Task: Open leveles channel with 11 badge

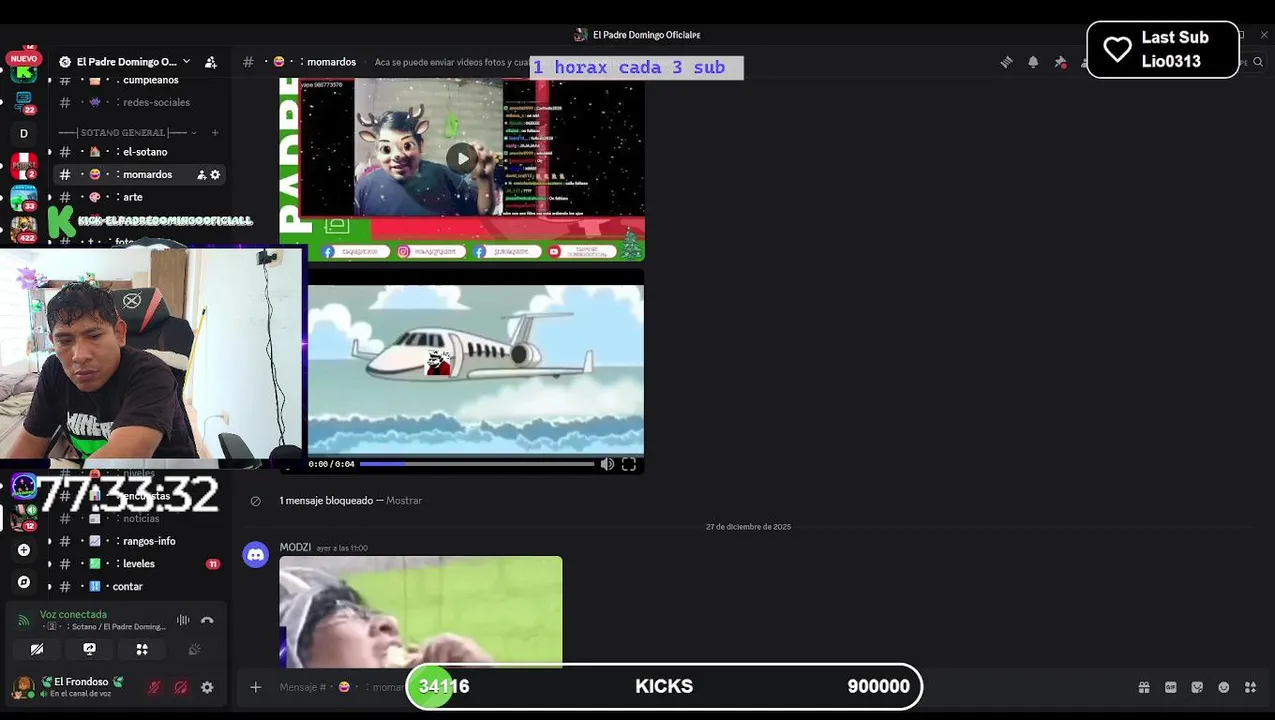Action: tap(138, 564)
